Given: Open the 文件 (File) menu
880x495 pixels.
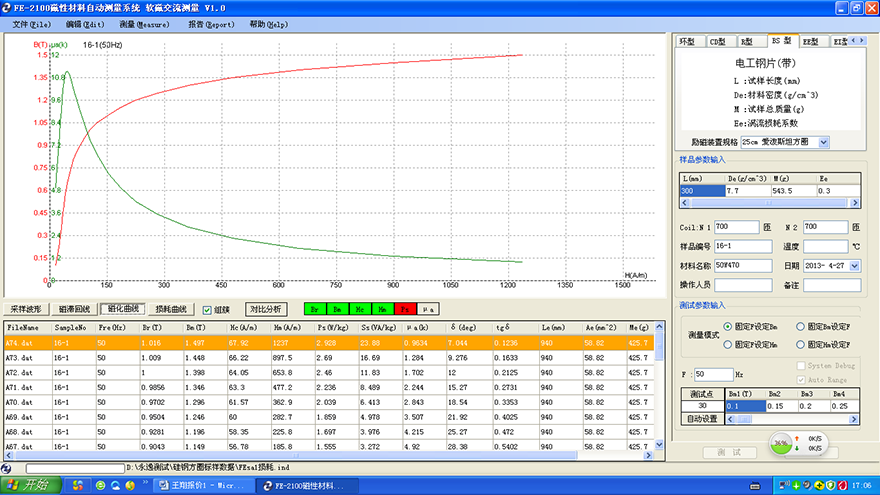Looking at the screenshot, I should (31, 24).
